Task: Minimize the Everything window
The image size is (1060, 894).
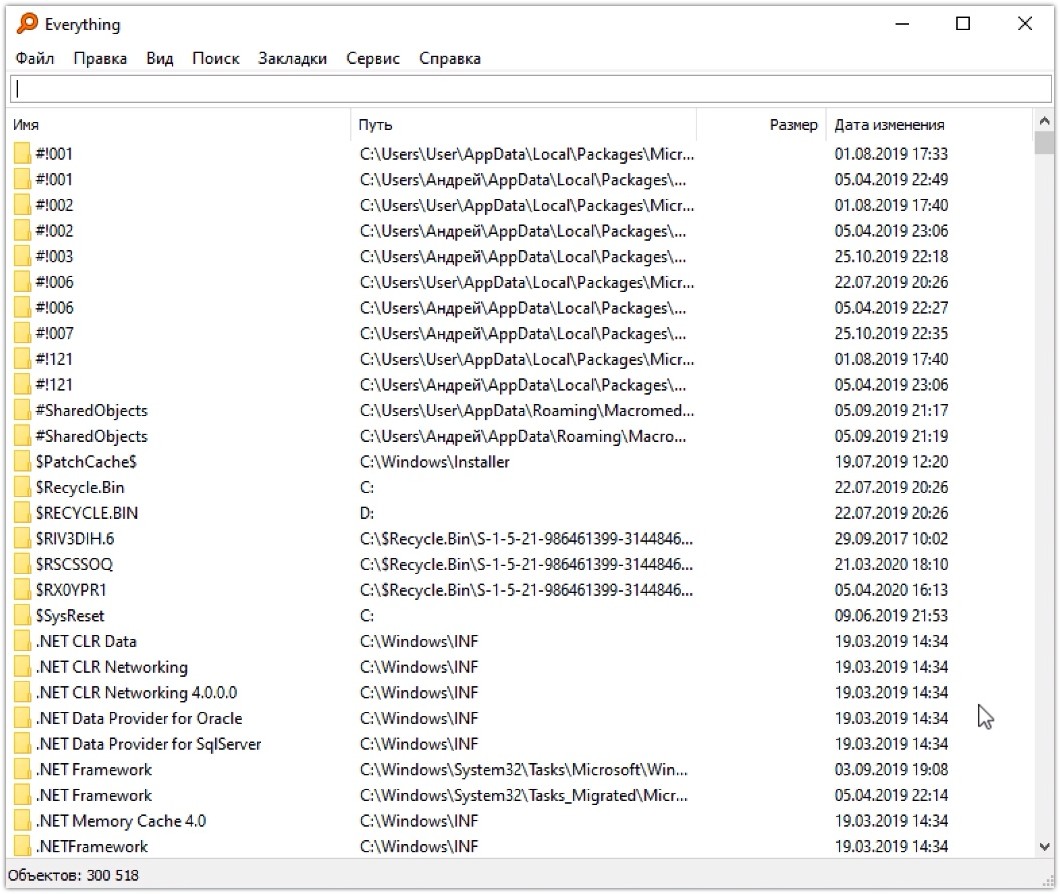Action: pyautogui.click(x=902, y=24)
